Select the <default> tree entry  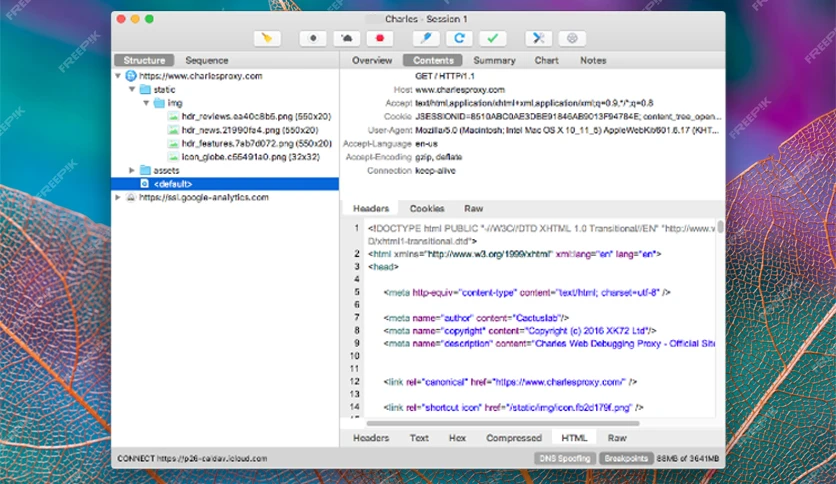click(x=225, y=183)
